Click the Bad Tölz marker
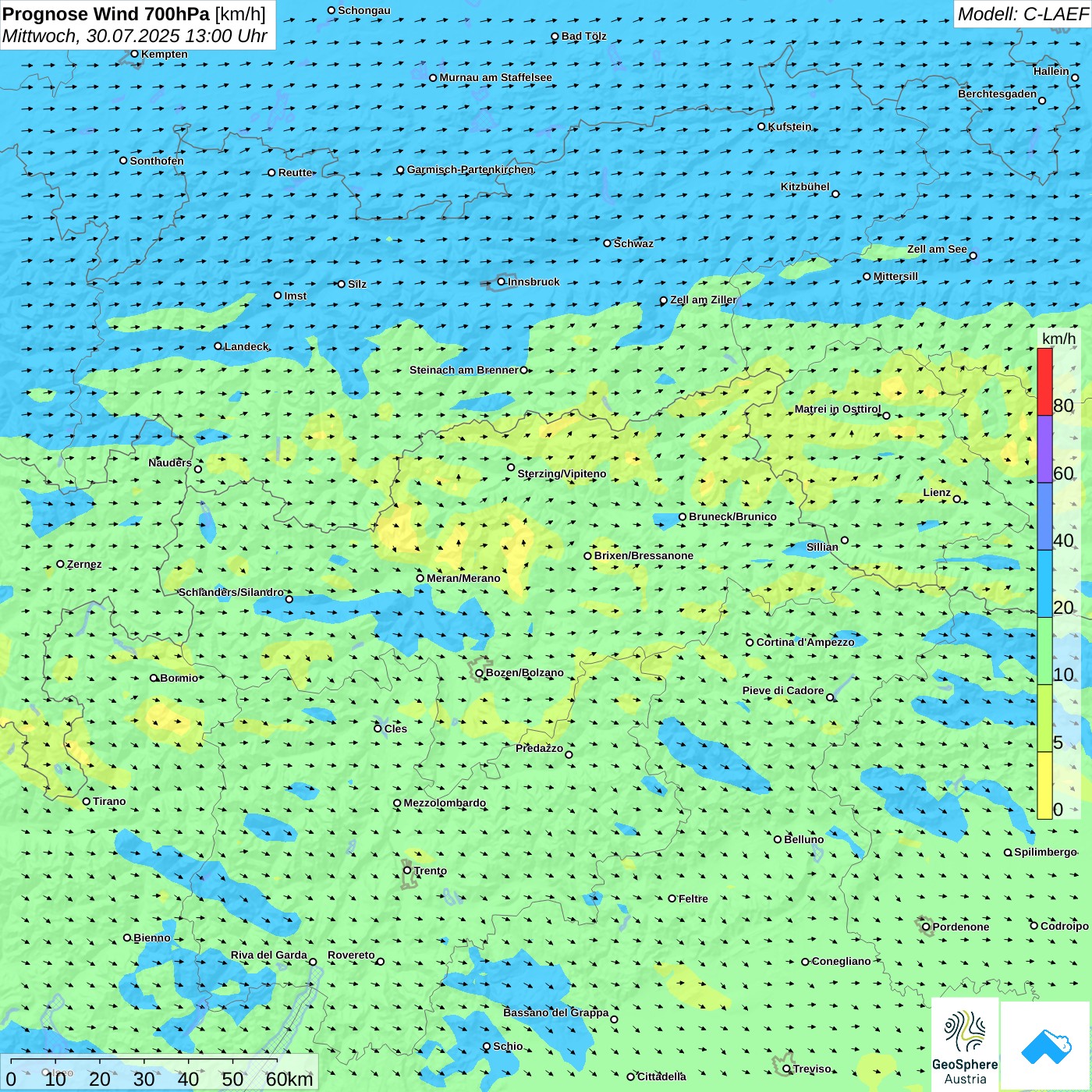This screenshot has height=1092, width=1092. pyautogui.click(x=555, y=36)
